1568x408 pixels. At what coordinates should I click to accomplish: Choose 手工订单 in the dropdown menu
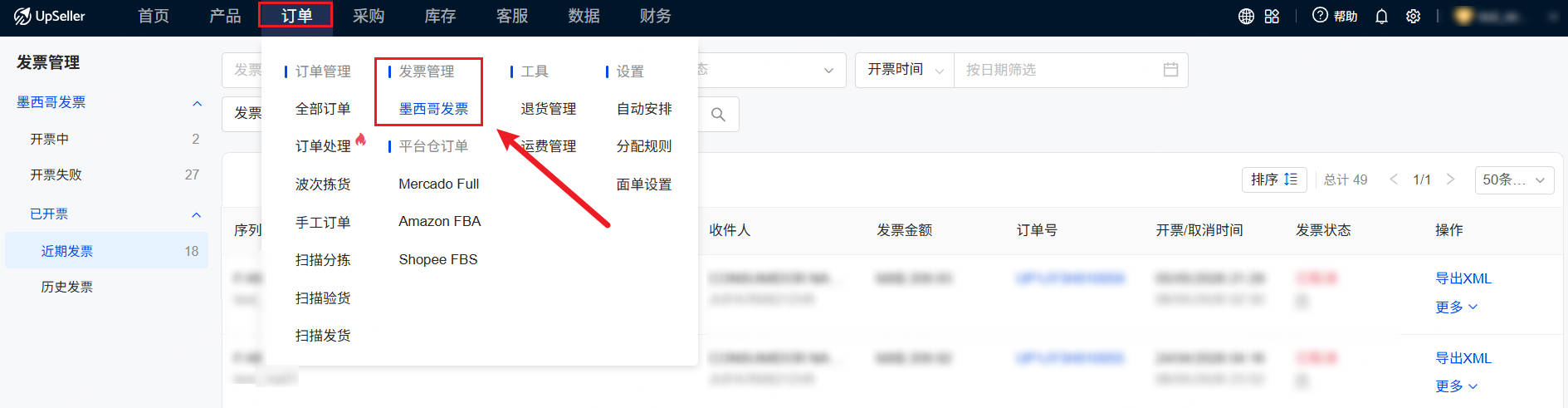click(x=323, y=223)
